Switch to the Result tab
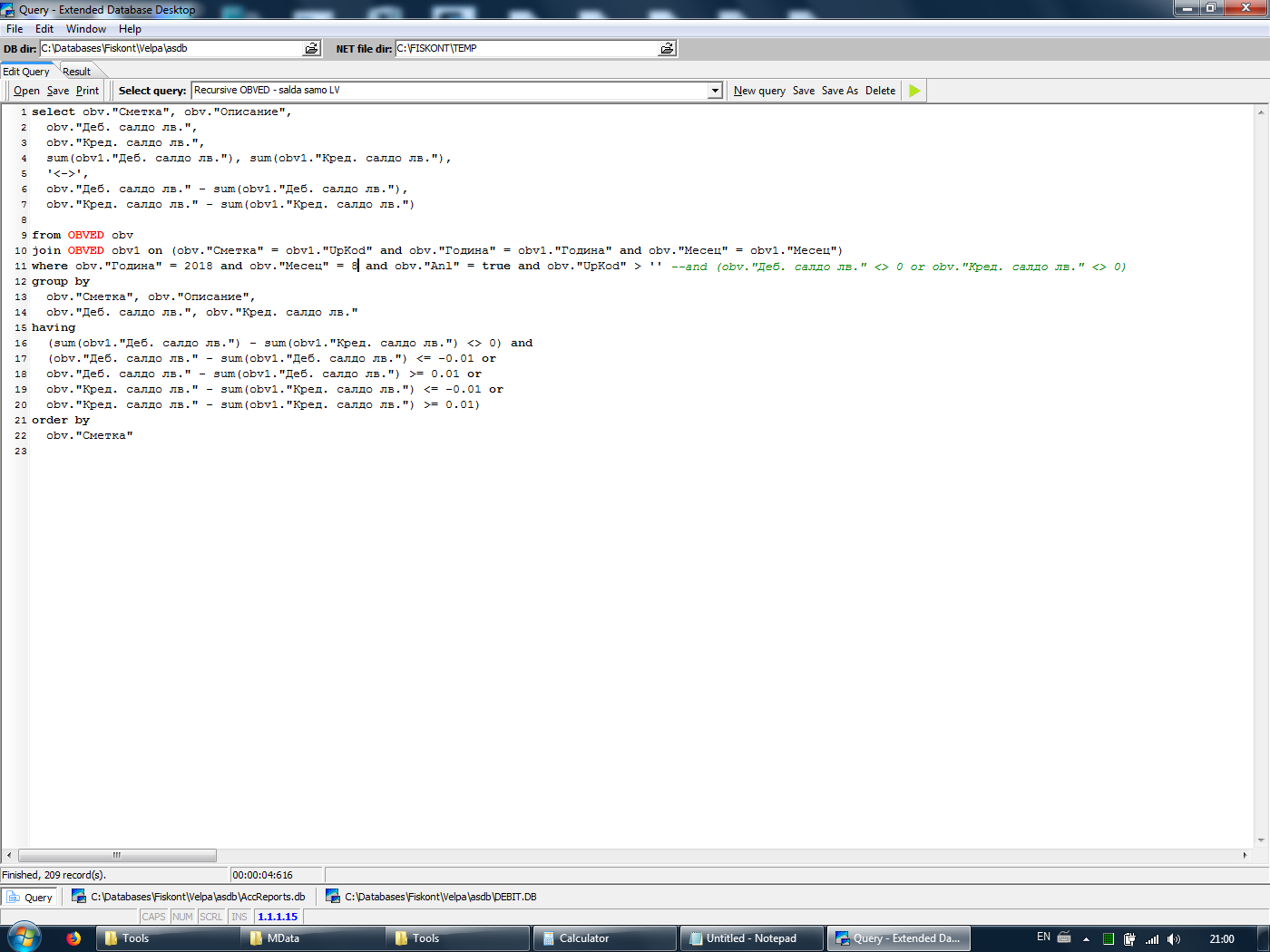 pyautogui.click(x=77, y=72)
